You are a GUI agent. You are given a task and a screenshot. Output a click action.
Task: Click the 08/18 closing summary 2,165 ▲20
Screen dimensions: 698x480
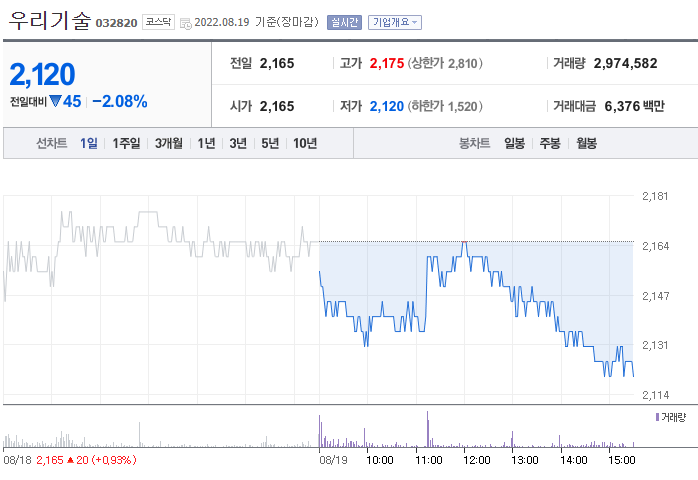point(86,460)
